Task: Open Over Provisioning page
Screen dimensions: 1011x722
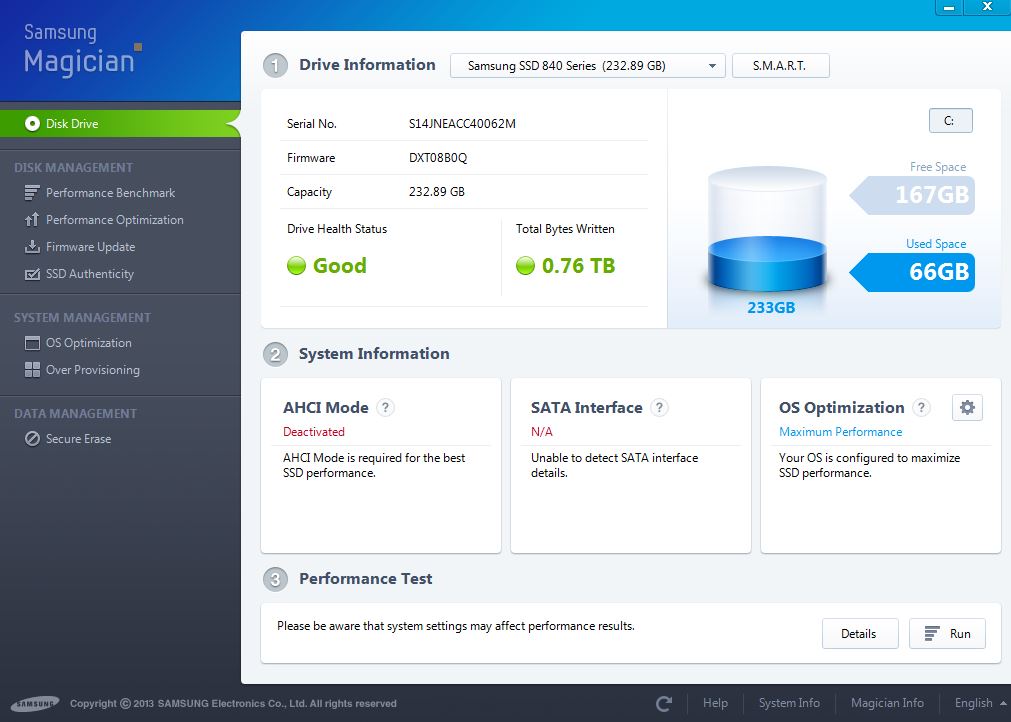Action: pyautogui.click(x=92, y=370)
